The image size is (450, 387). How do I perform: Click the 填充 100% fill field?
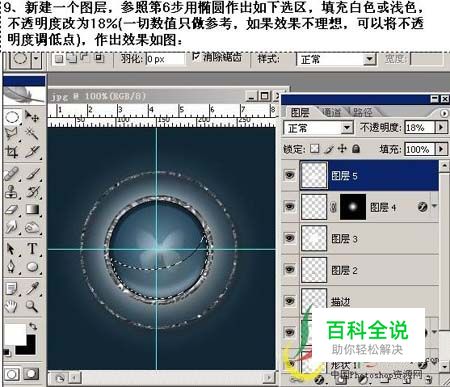tap(420, 149)
